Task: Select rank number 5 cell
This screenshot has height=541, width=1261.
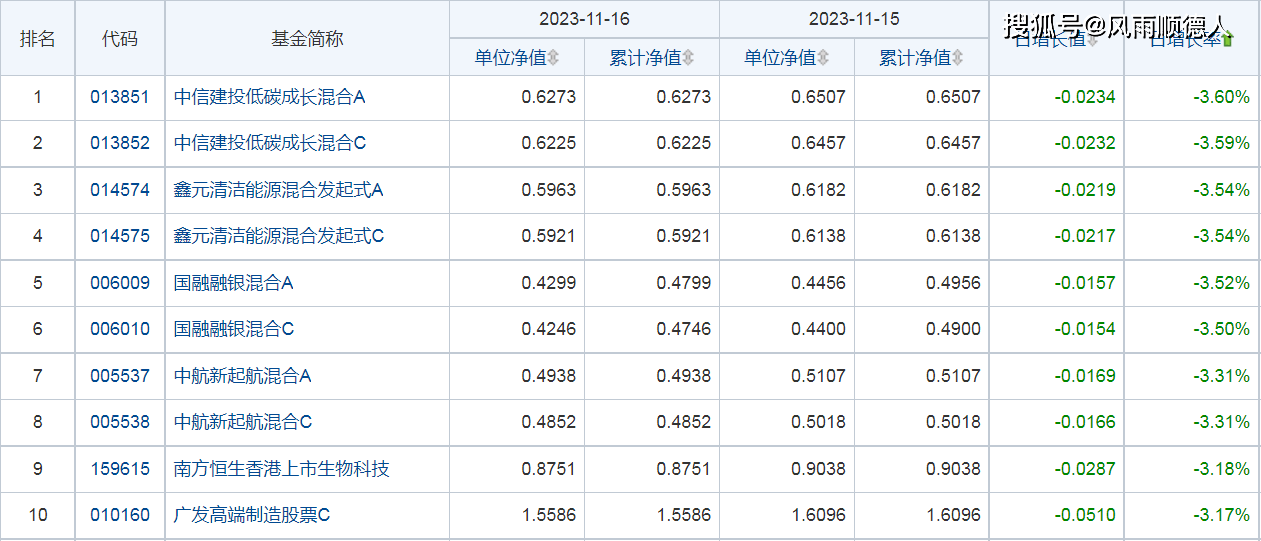Action: coord(38,283)
